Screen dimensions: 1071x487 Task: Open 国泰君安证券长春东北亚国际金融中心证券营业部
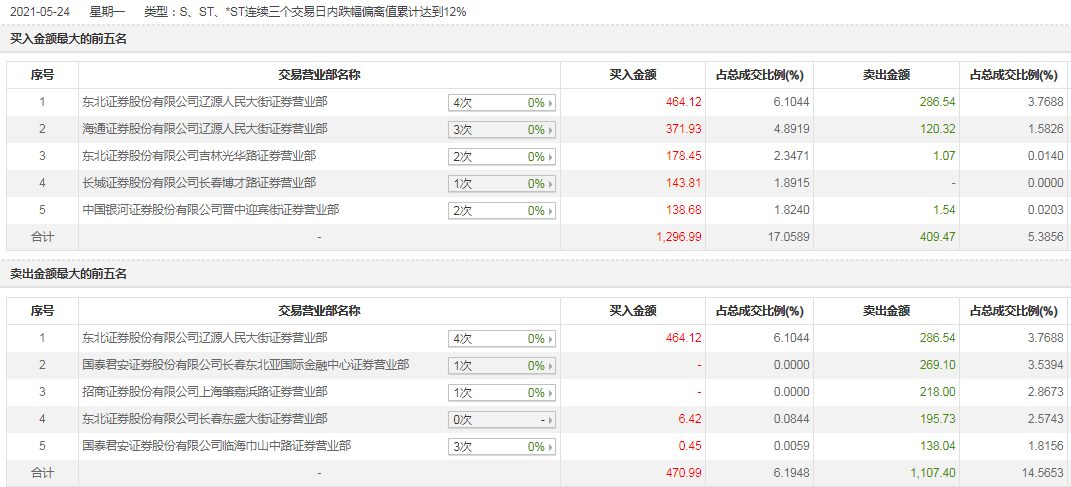(x=246, y=365)
